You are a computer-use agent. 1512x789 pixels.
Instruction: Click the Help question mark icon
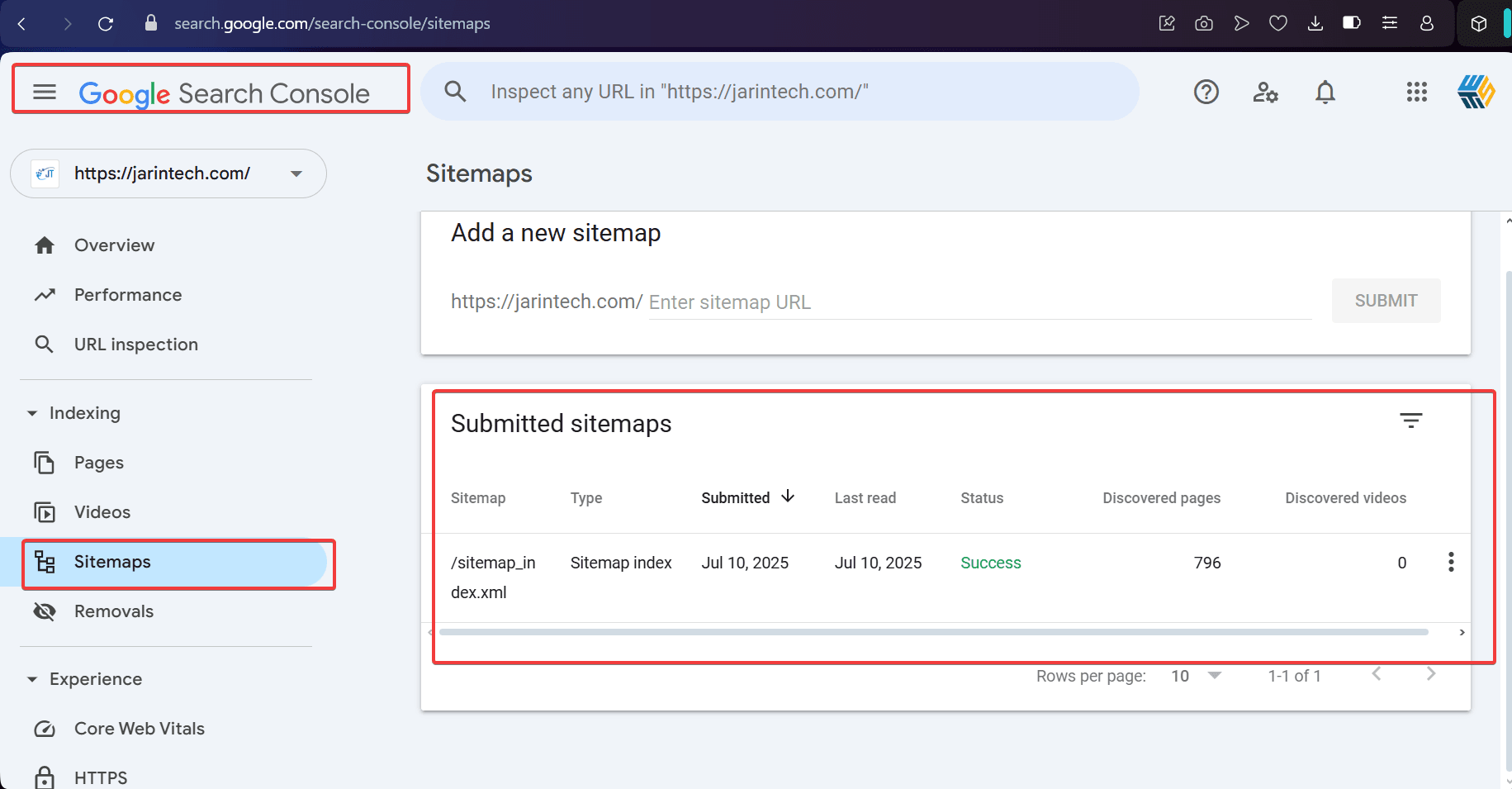click(x=1206, y=92)
